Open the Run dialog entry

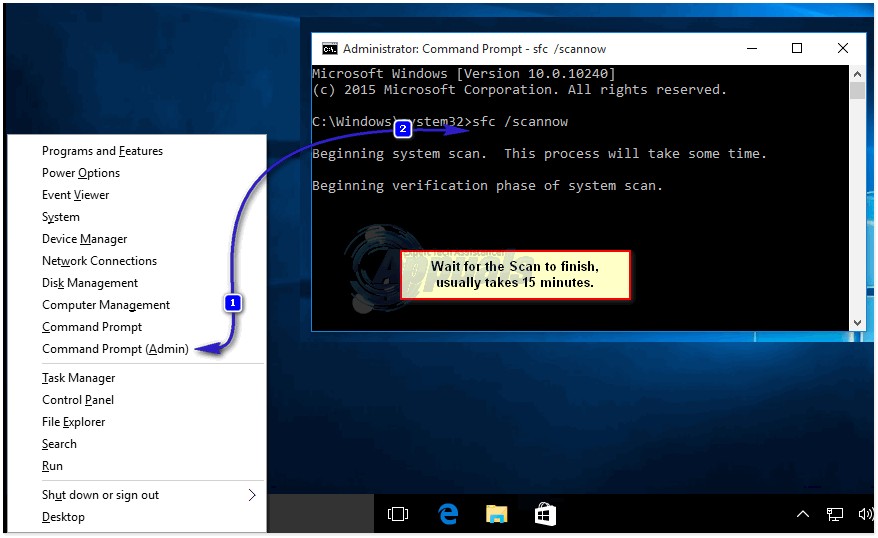(52, 466)
